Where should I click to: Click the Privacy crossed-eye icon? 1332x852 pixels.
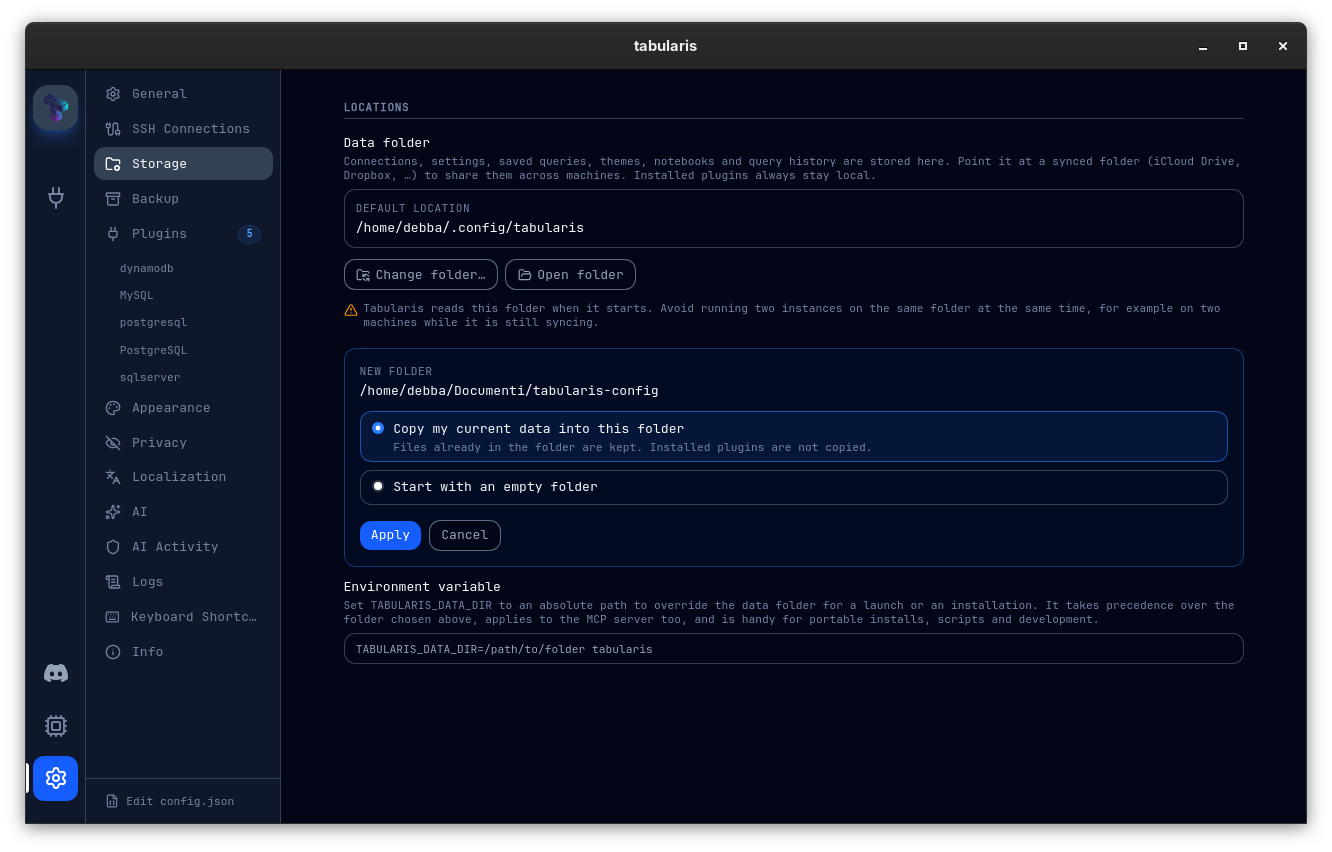113,443
